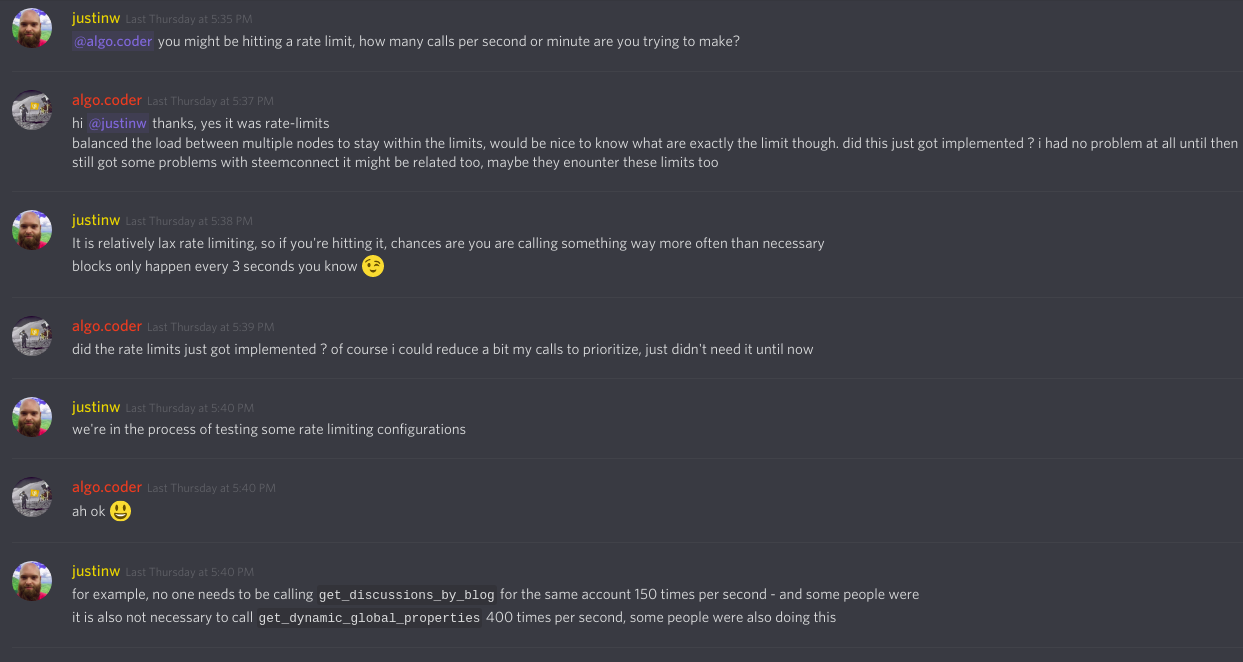The height and width of the screenshot is (662, 1243).
Task: Click the justinw username on the 5:38 PM message
Action: 96,220
